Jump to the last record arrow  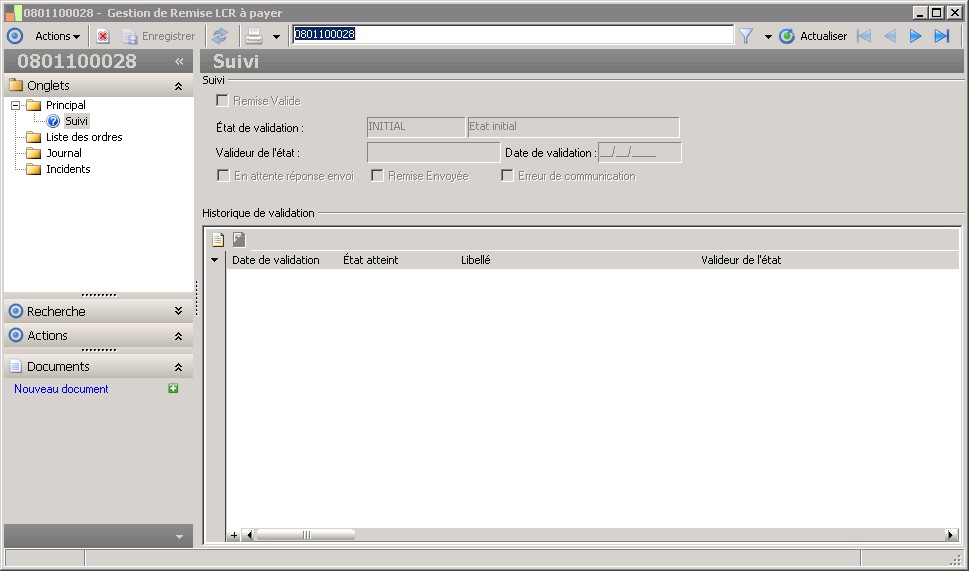[941, 36]
